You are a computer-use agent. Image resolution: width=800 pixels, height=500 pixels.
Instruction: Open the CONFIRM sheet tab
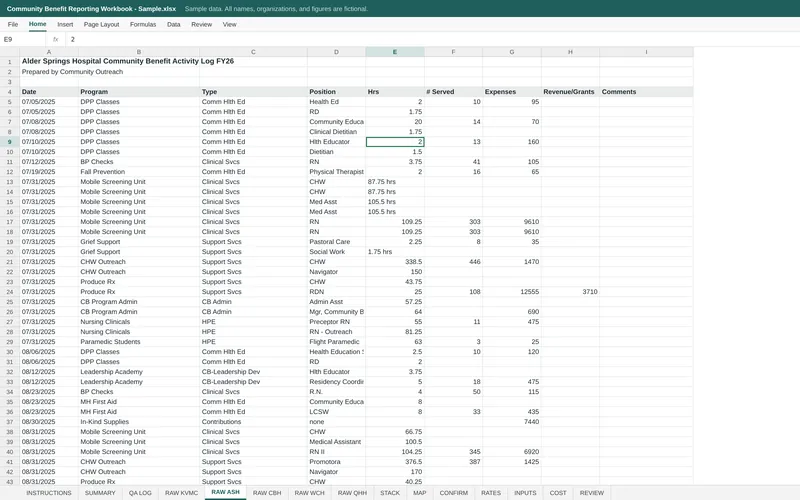pos(454,493)
